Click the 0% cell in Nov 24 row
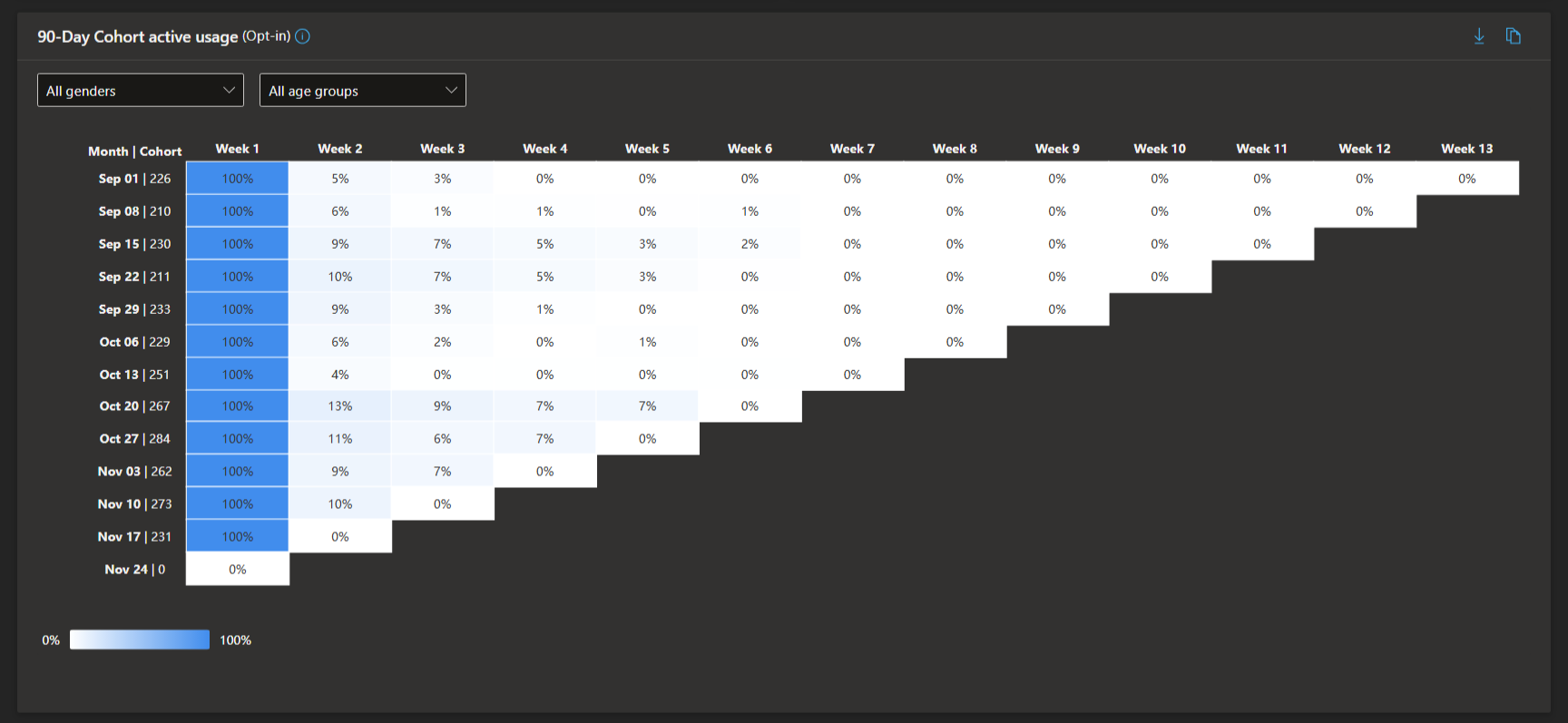 (x=237, y=570)
